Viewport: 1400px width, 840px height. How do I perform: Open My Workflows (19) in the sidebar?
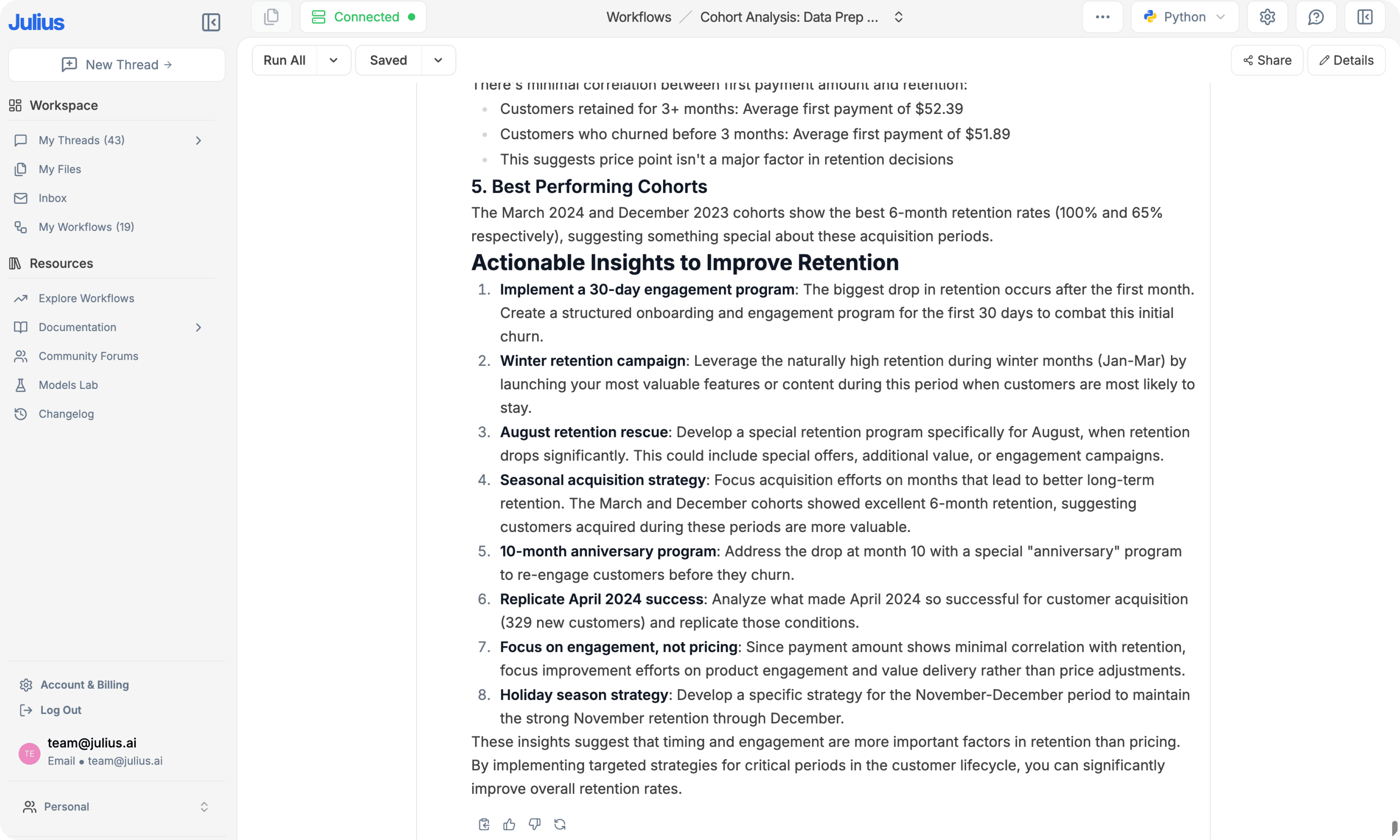click(86, 227)
